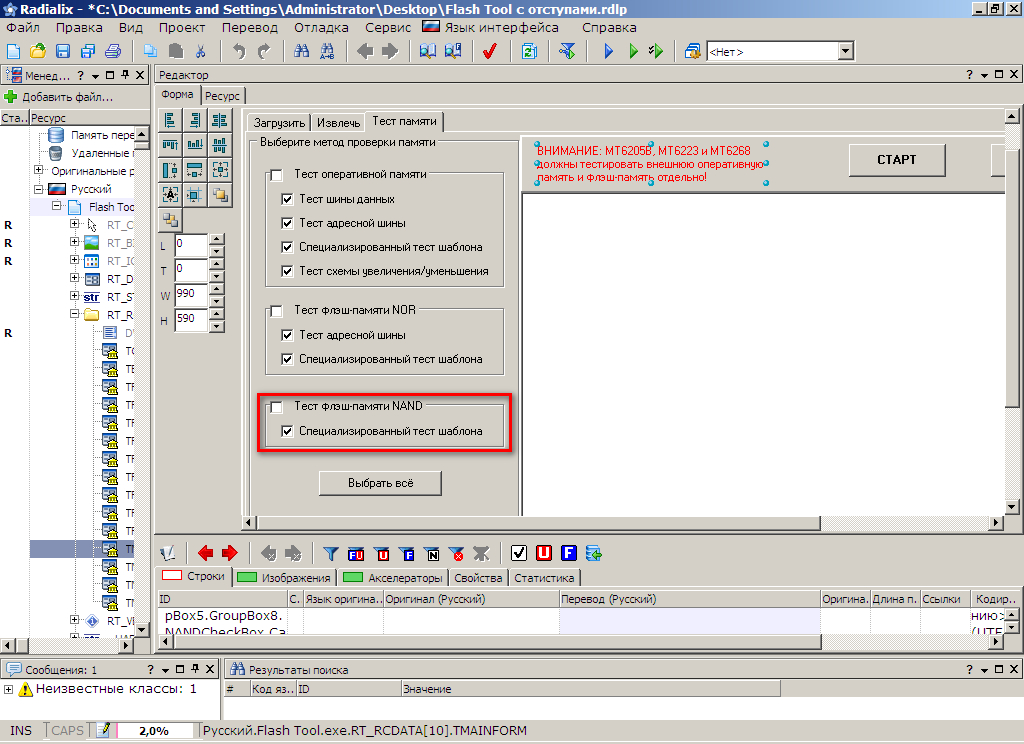Image resolution: width=1024 pixels, height=744 pixels.
Task: Click the save floppy disk icon
Action: [x=62, y=51]
